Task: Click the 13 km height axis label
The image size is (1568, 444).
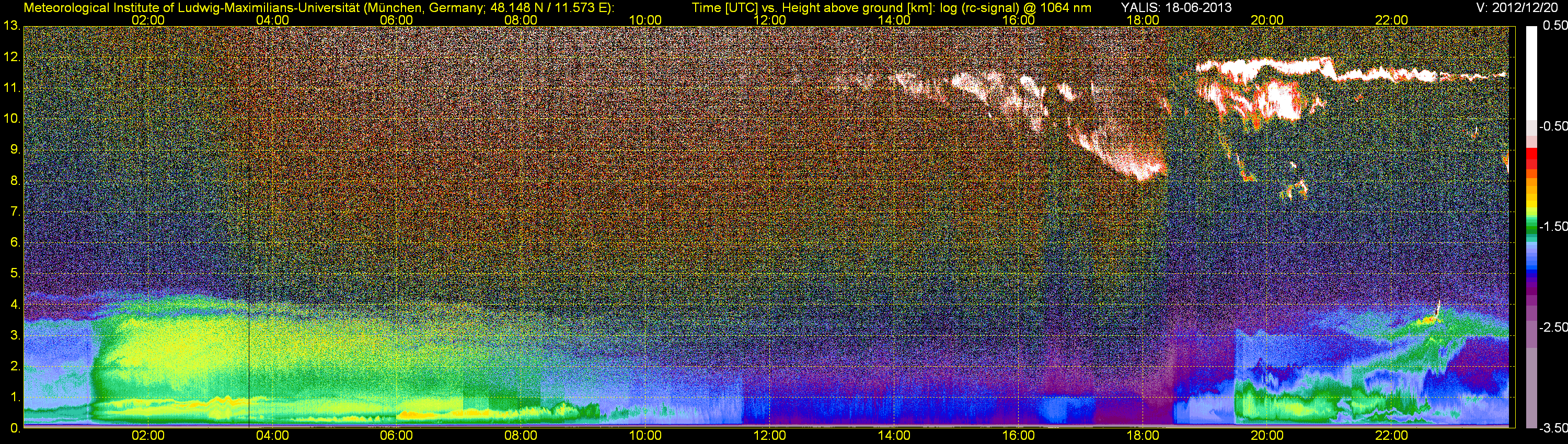Action: pos(11,26)
